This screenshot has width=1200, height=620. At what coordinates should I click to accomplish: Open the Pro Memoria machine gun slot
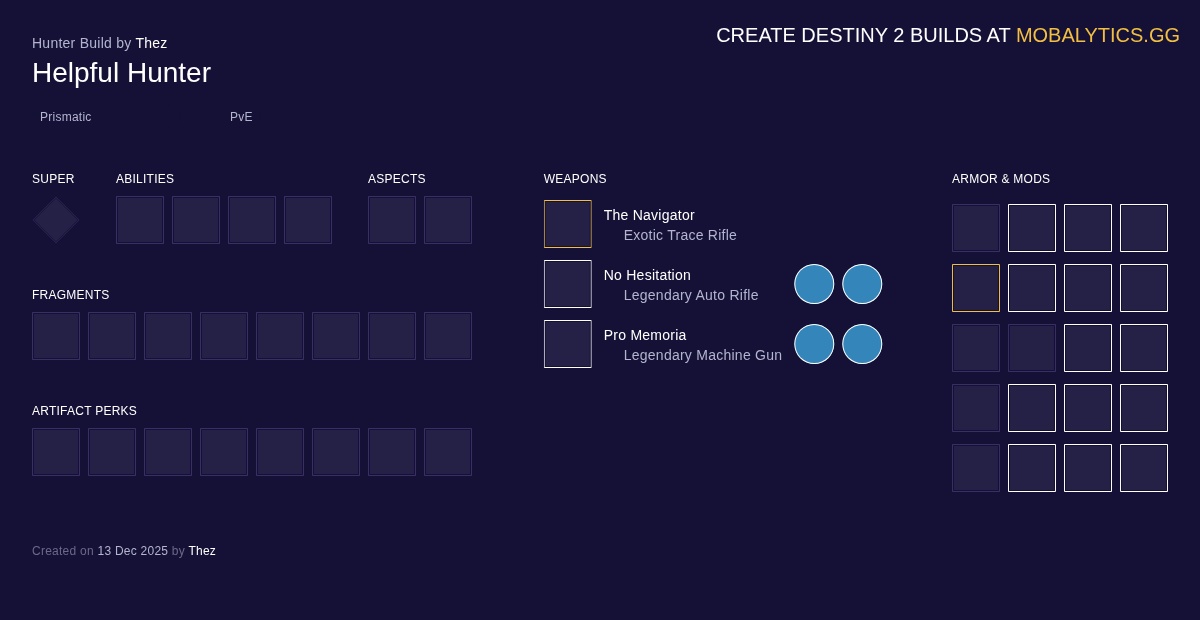568,344
